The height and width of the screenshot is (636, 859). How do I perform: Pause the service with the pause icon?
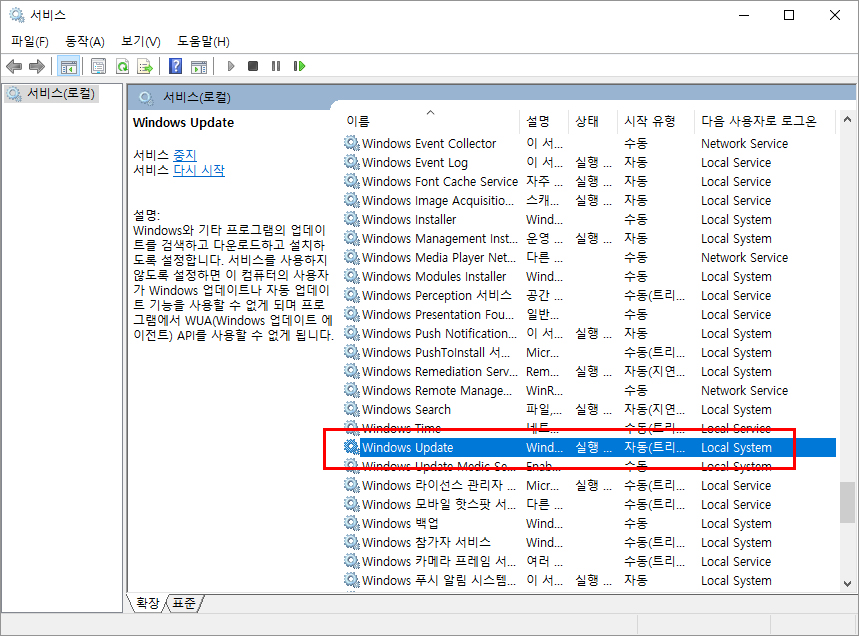click(x=276, y=66)
